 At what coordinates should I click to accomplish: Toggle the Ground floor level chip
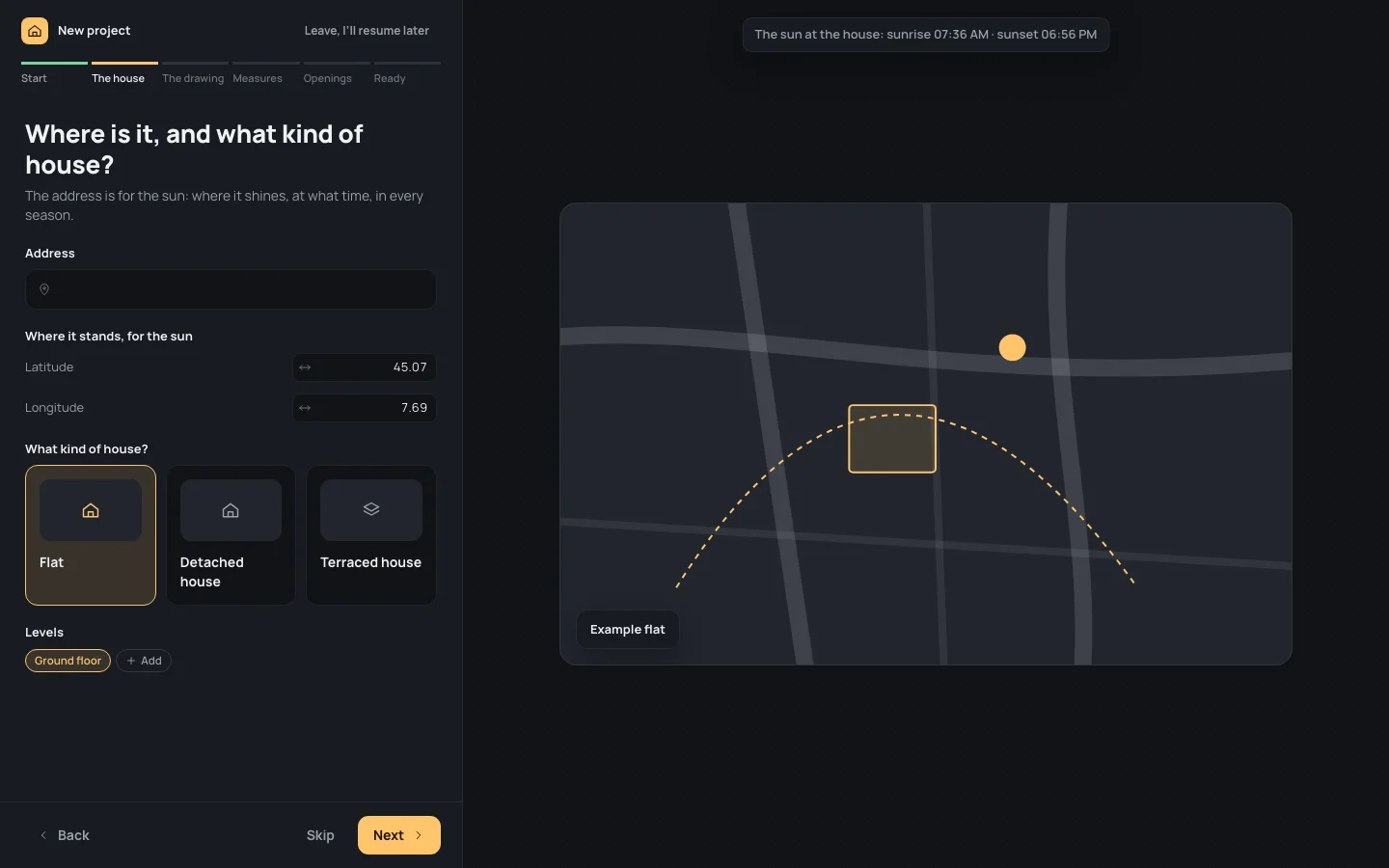point(68,661)
